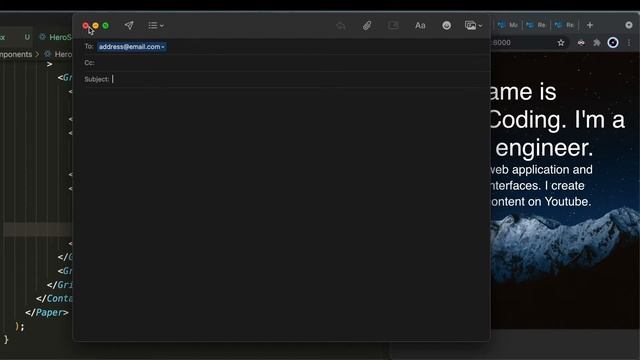Open the browser extensions puzzle icon
The height and width of the screenshot is (360, 640).
(597, 42)
